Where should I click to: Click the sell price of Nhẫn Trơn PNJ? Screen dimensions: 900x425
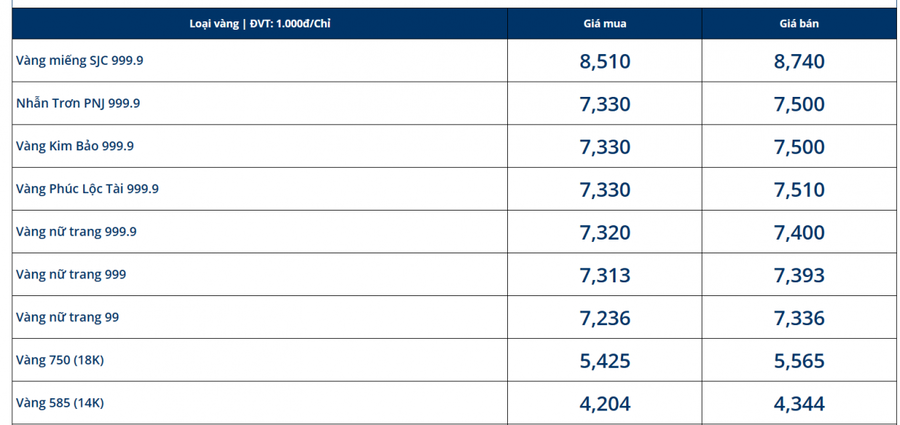(x=799, y=105)
